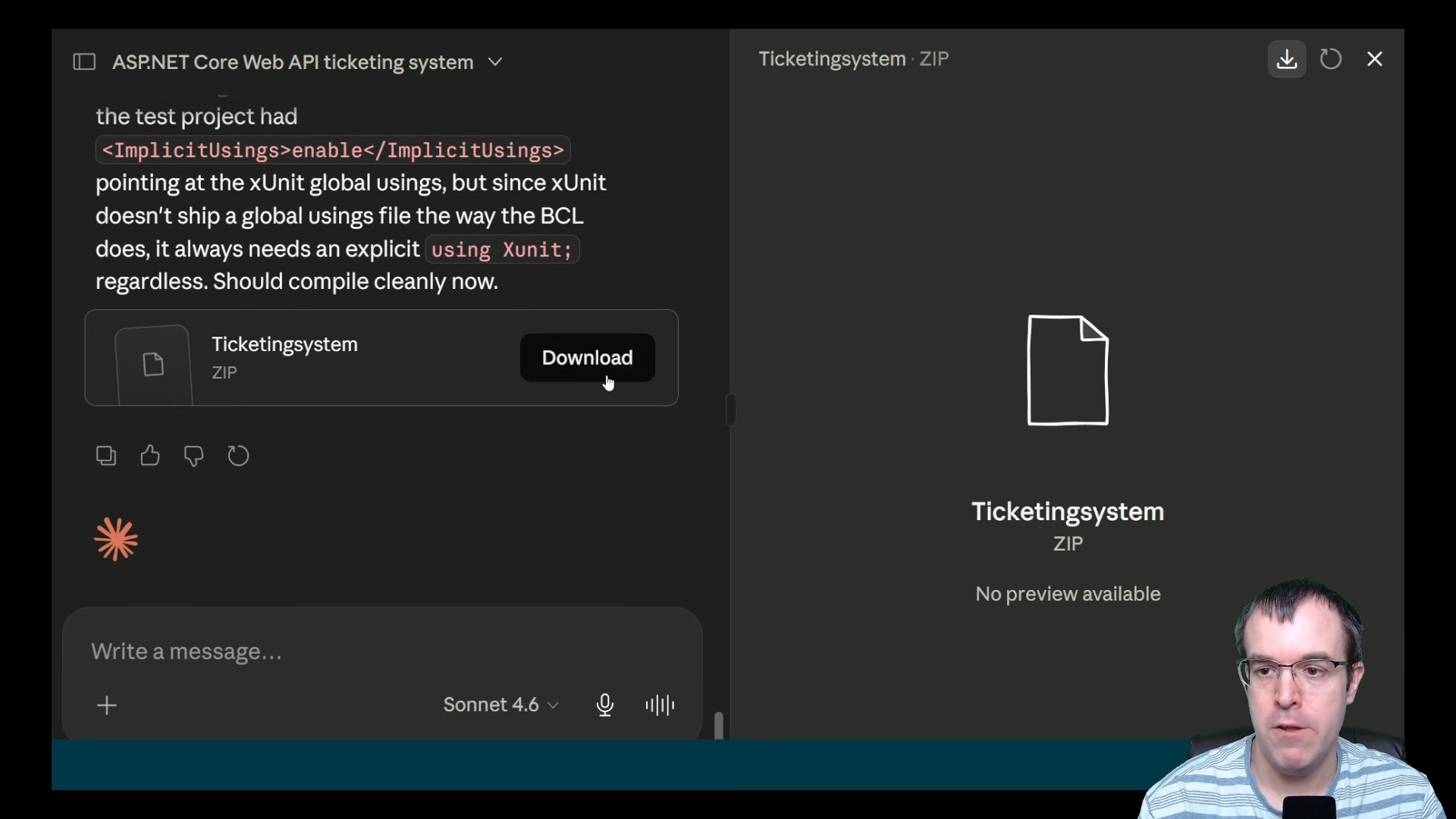The height and width of the screenshot is (819, 1456).
Task: Click the panel divider handle
Action: click(730, 409)
